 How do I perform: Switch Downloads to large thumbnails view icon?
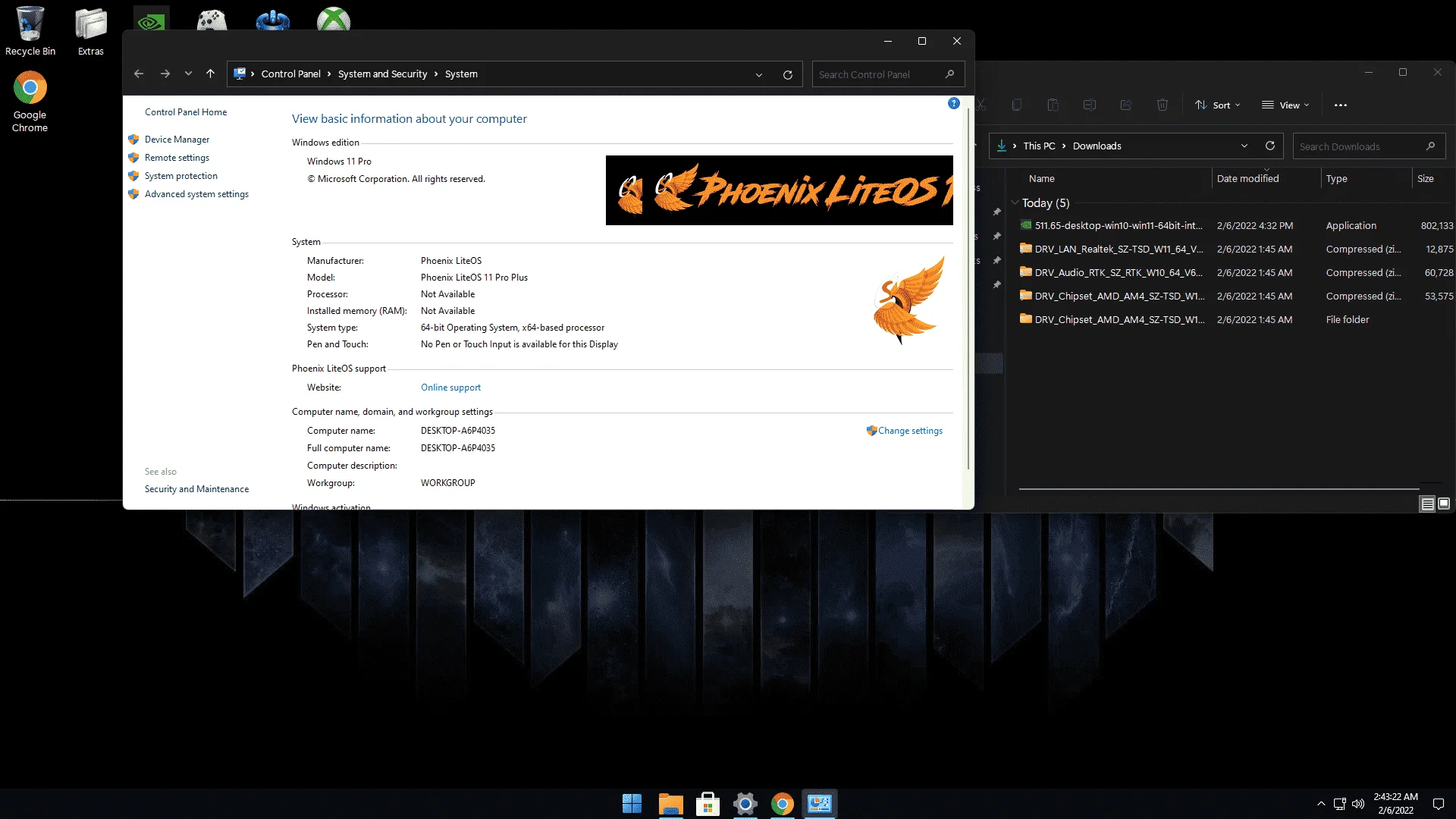1444,504
